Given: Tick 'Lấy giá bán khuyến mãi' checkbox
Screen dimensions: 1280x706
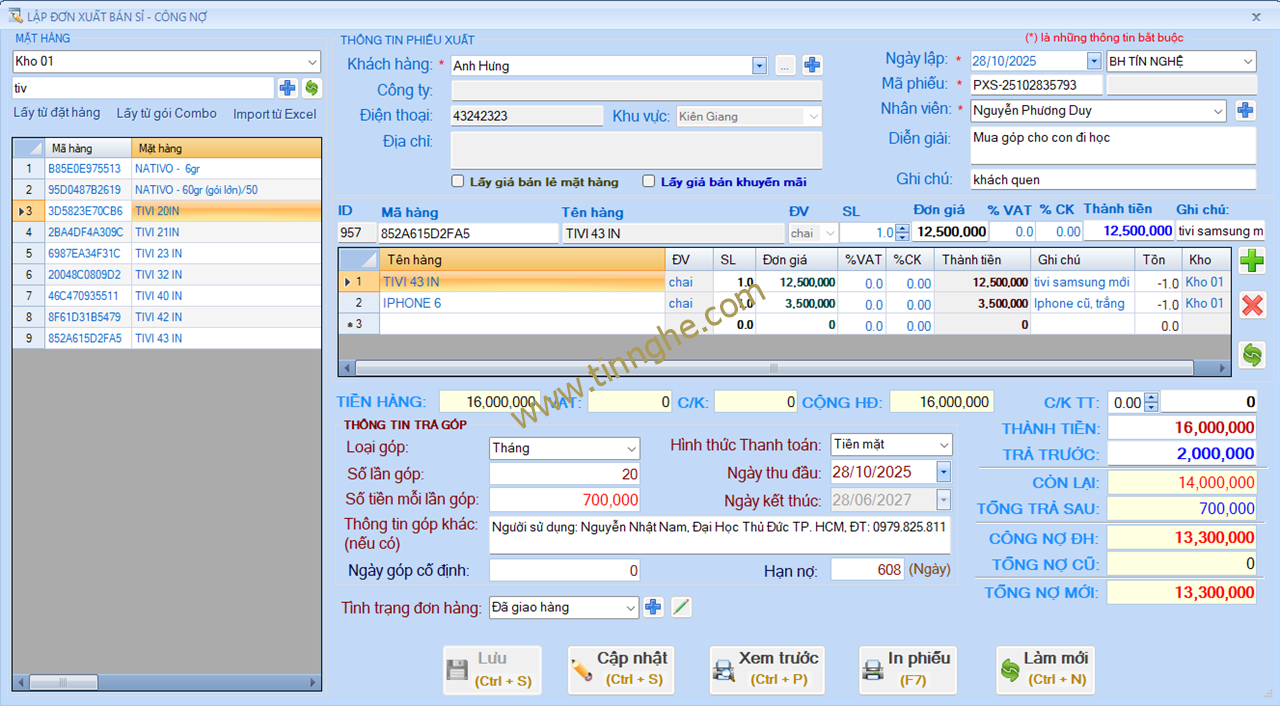Looking at the screenshot, I should point(649,182).
